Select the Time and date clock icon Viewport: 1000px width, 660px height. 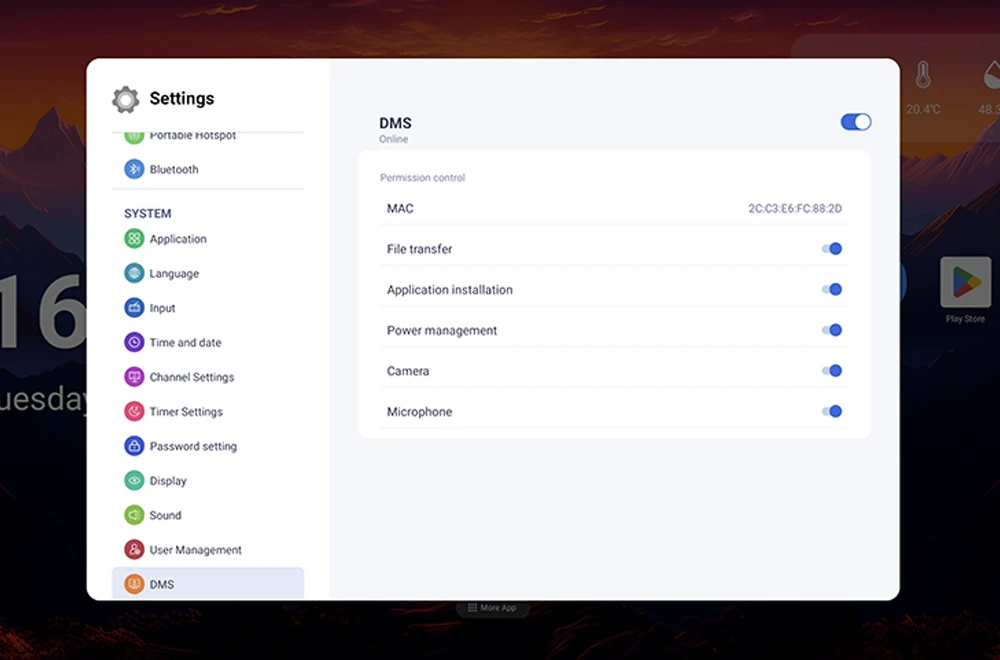click(134, 342)
